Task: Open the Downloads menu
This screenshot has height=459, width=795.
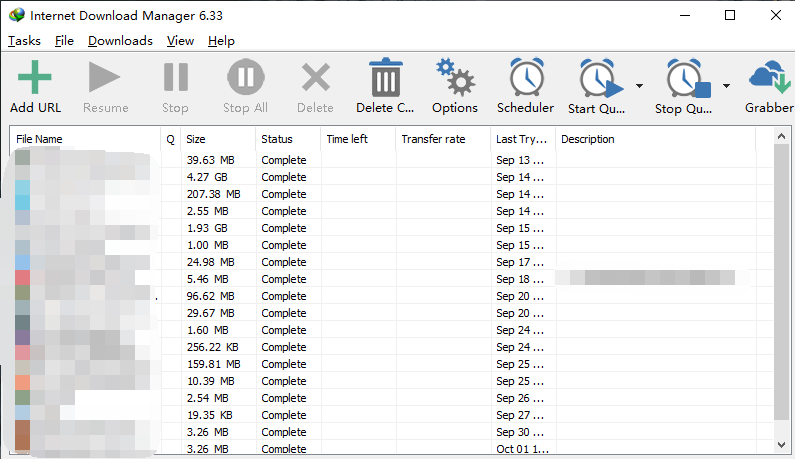Action: (120, 41)
